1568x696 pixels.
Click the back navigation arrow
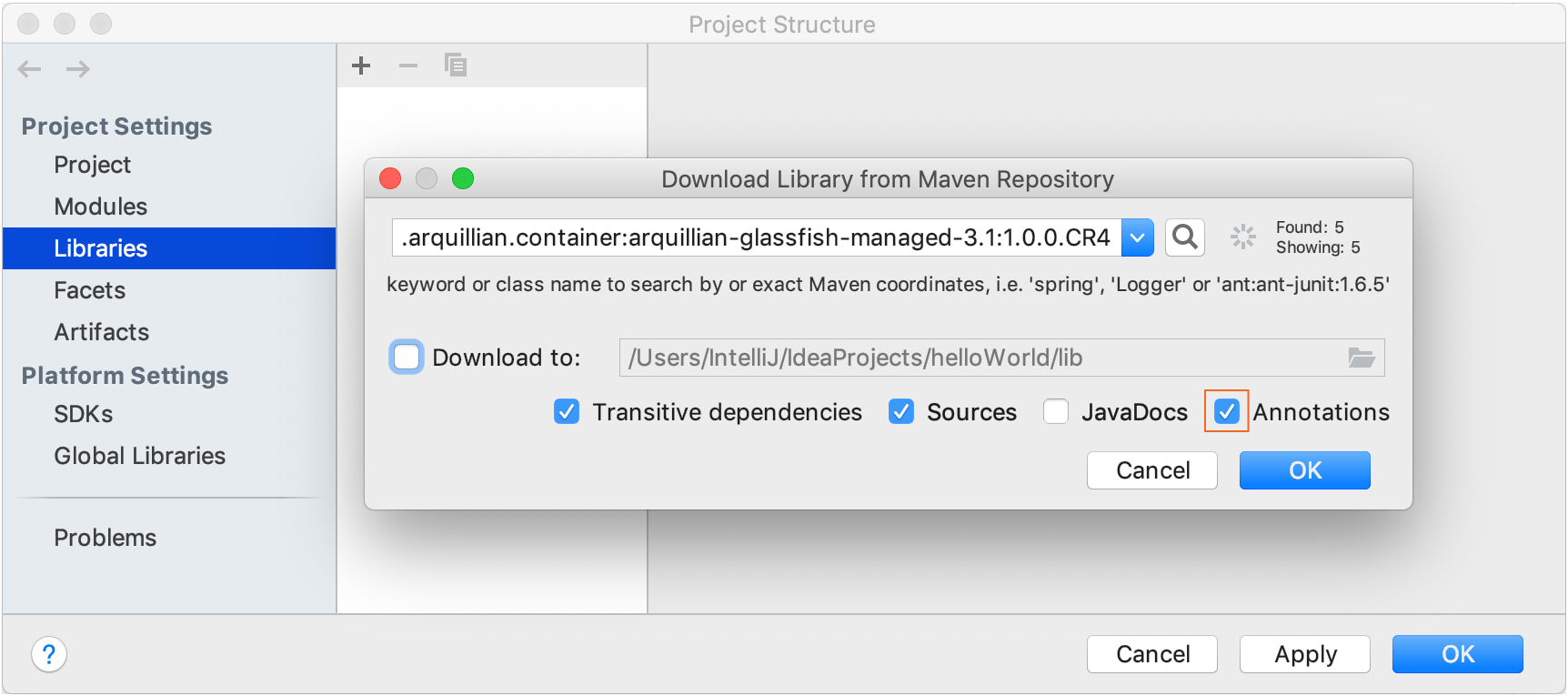click(x=28, y=69)
